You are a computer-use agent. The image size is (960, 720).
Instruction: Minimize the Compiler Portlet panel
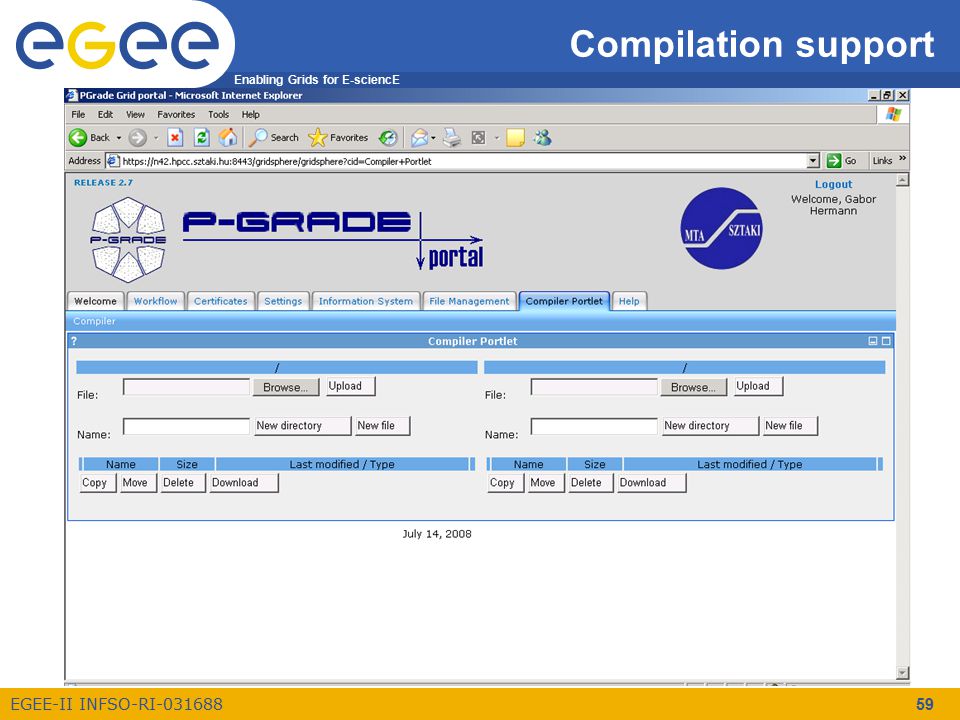coord(873,341)
